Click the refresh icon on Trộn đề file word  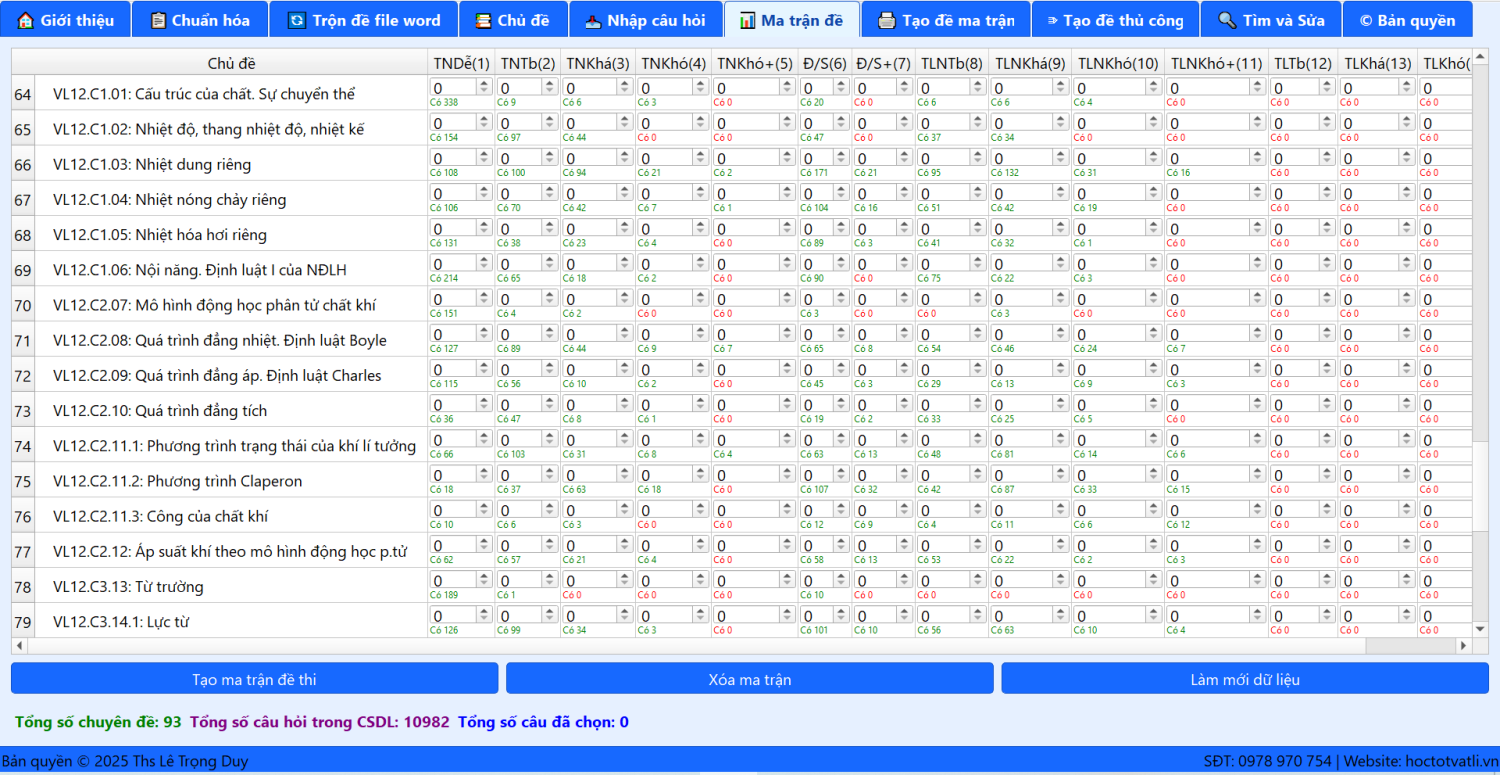(x=296, y=20)
